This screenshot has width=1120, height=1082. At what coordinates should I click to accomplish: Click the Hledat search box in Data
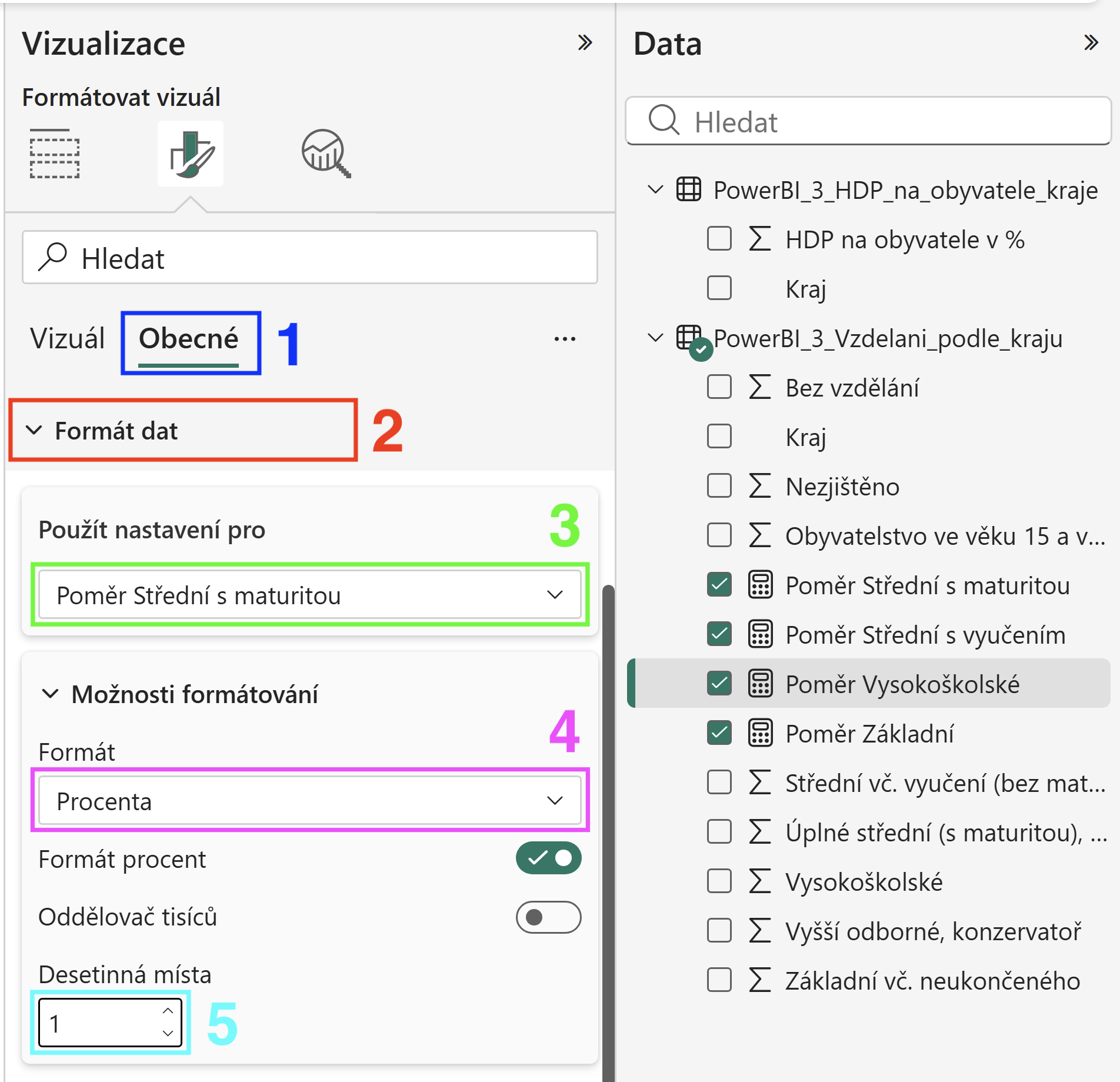tap(868, 121)
